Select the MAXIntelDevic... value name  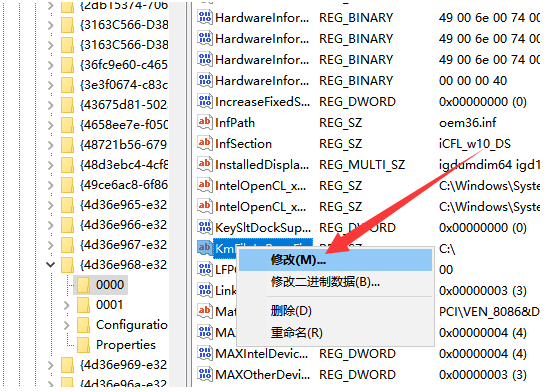[262, 354]
